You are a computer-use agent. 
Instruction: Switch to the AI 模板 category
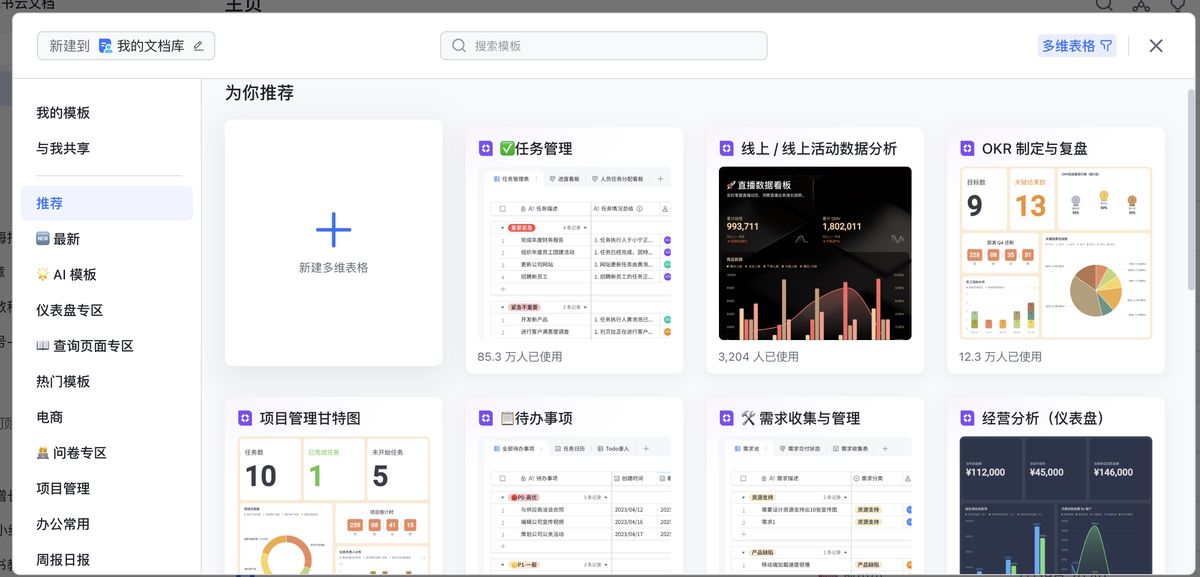(x=67, y=275)
